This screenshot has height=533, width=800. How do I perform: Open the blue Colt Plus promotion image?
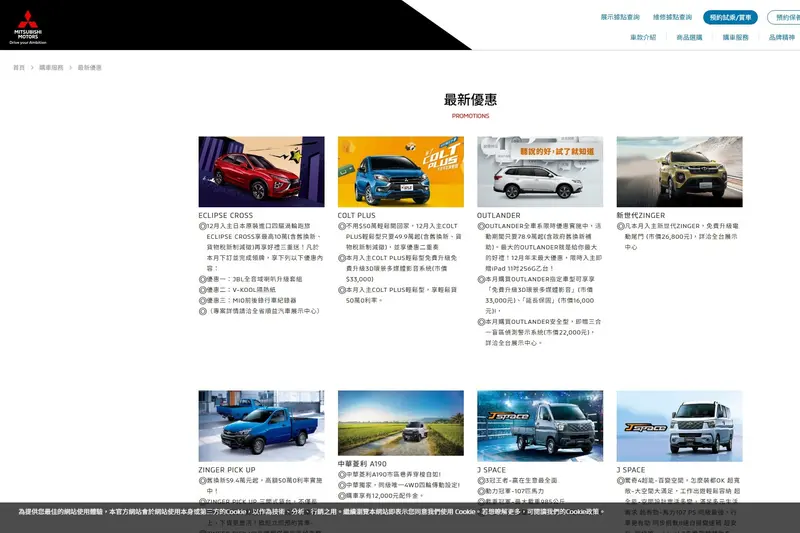point(401,171)
